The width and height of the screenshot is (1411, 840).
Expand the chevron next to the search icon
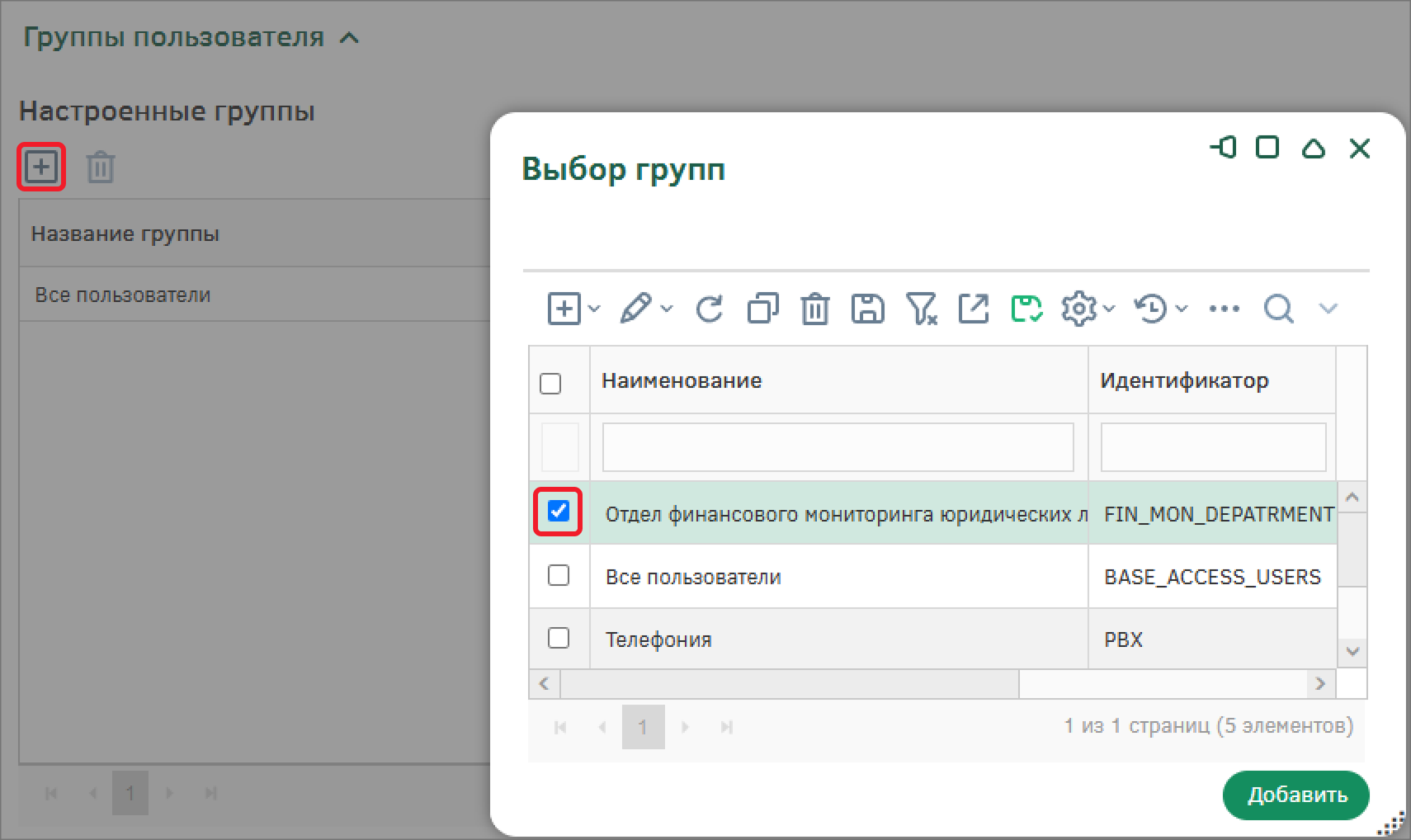pos(1328,309)
